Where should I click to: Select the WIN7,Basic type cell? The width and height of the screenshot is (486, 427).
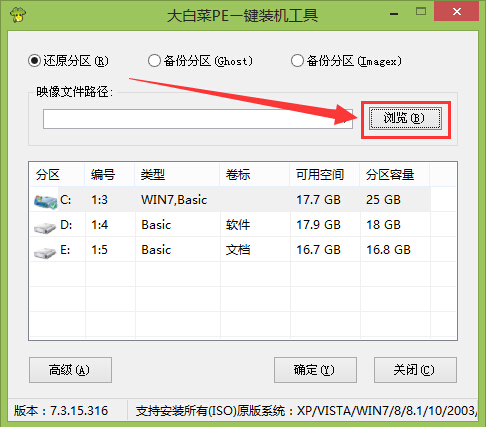click(x=174, y=200)
